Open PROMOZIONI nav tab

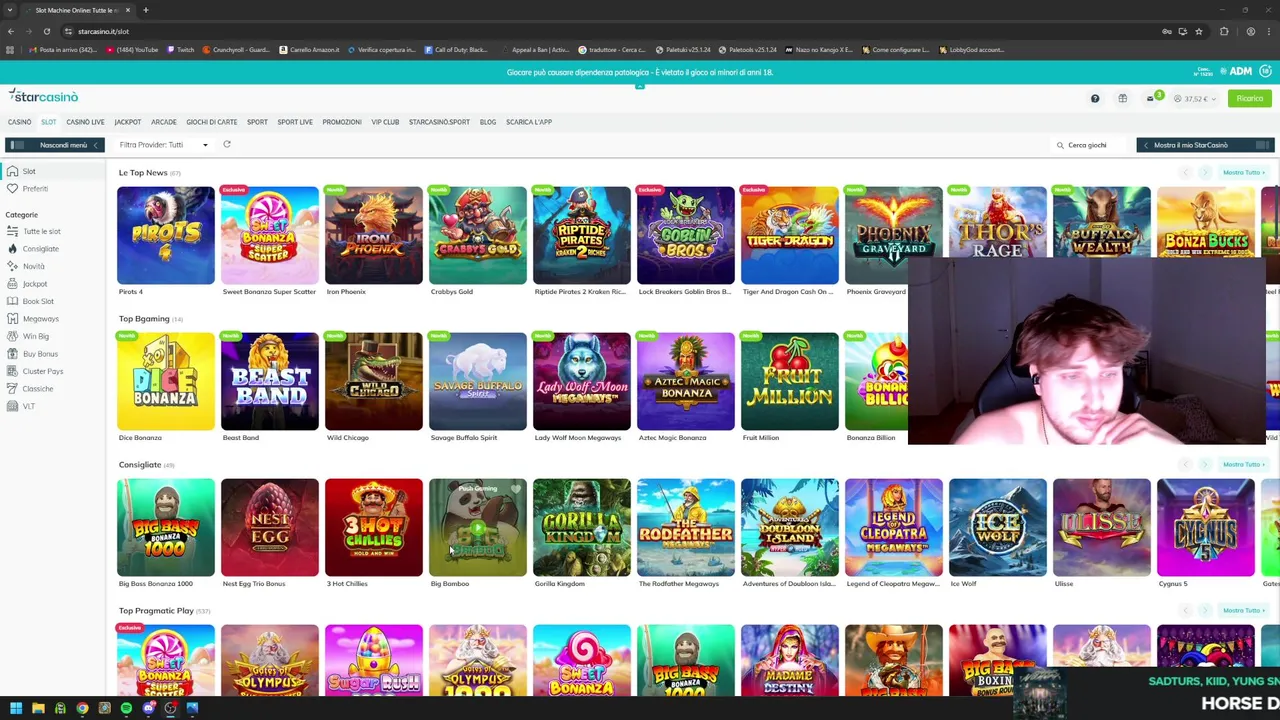(x=342, y=122)
